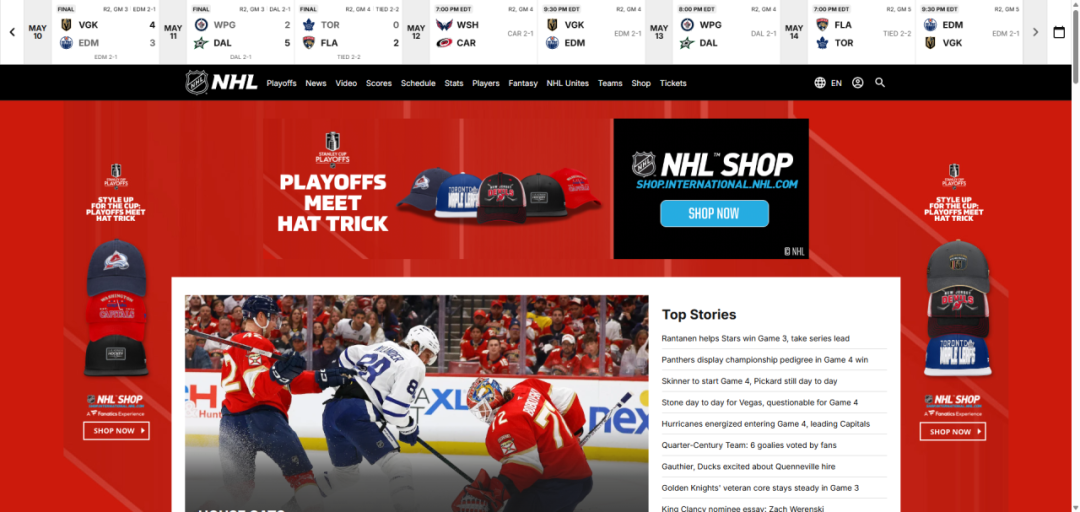The image size is (1080, 512).
Task: Click the NHL shield logo
Action: [x=197, y=83]
